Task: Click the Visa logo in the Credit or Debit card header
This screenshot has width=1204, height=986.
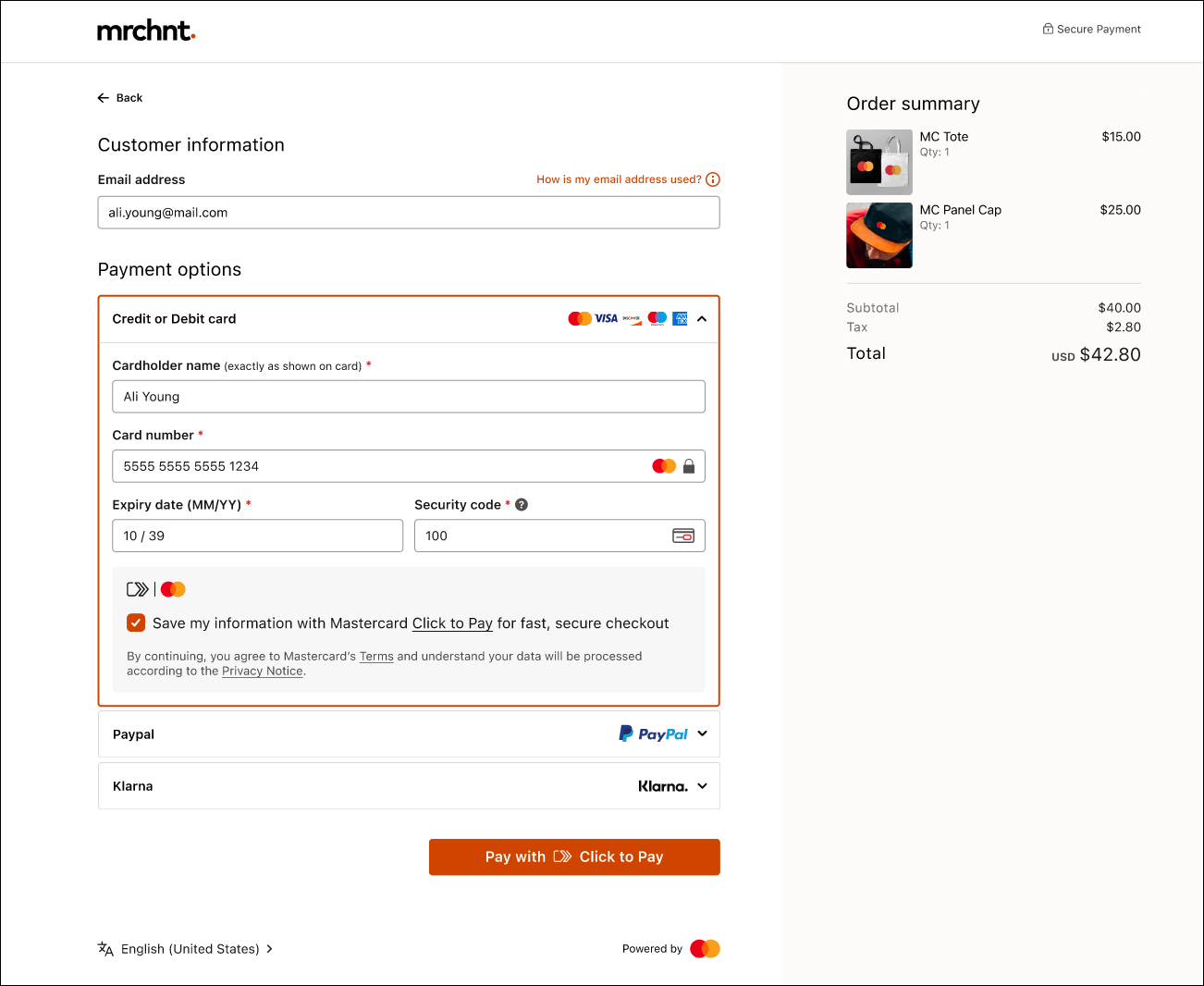Action: (x=608, y=317)
